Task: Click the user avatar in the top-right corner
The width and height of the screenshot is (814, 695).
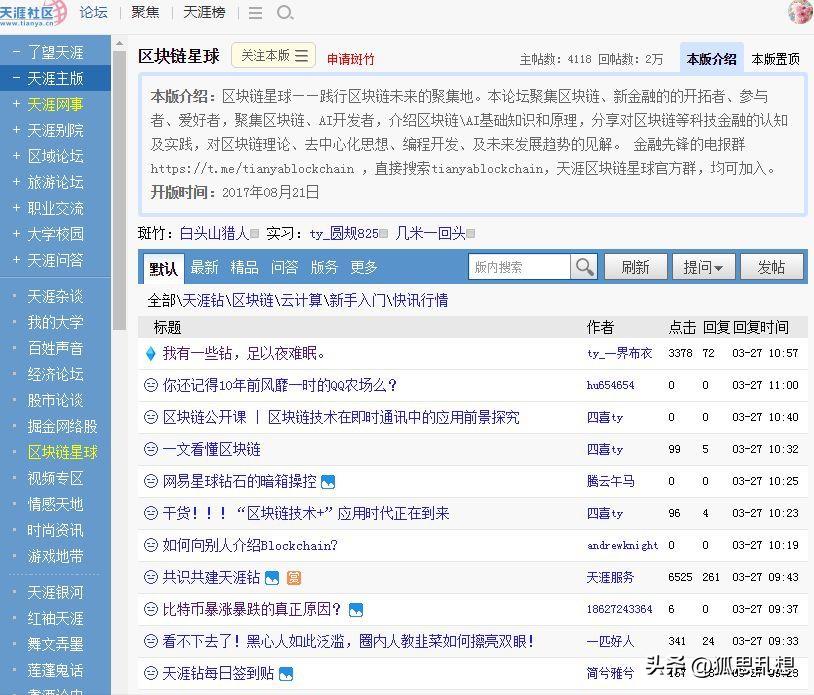Action: coord(800,12)
